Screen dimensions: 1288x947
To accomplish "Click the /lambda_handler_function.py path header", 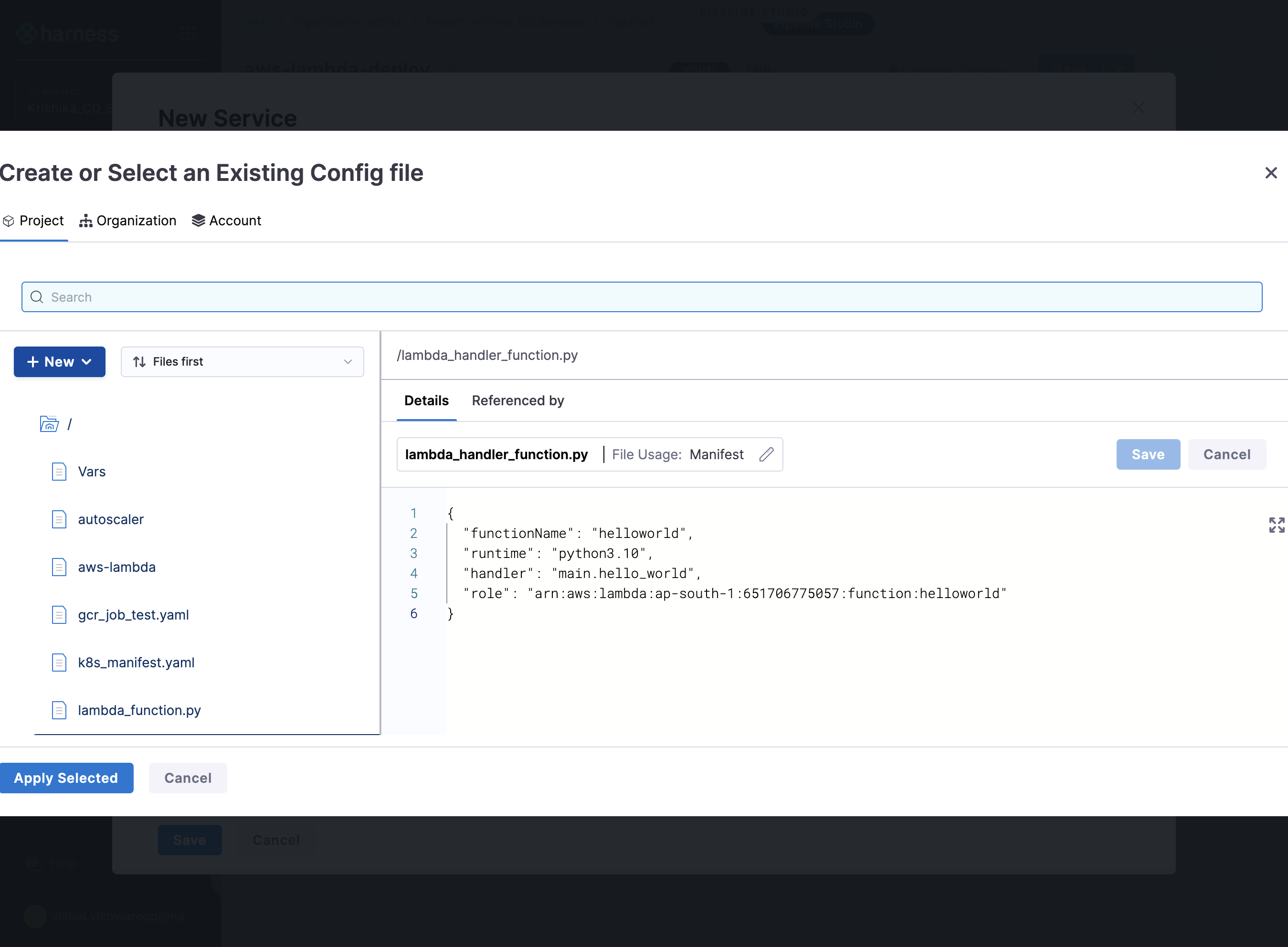I will point(487,356).
